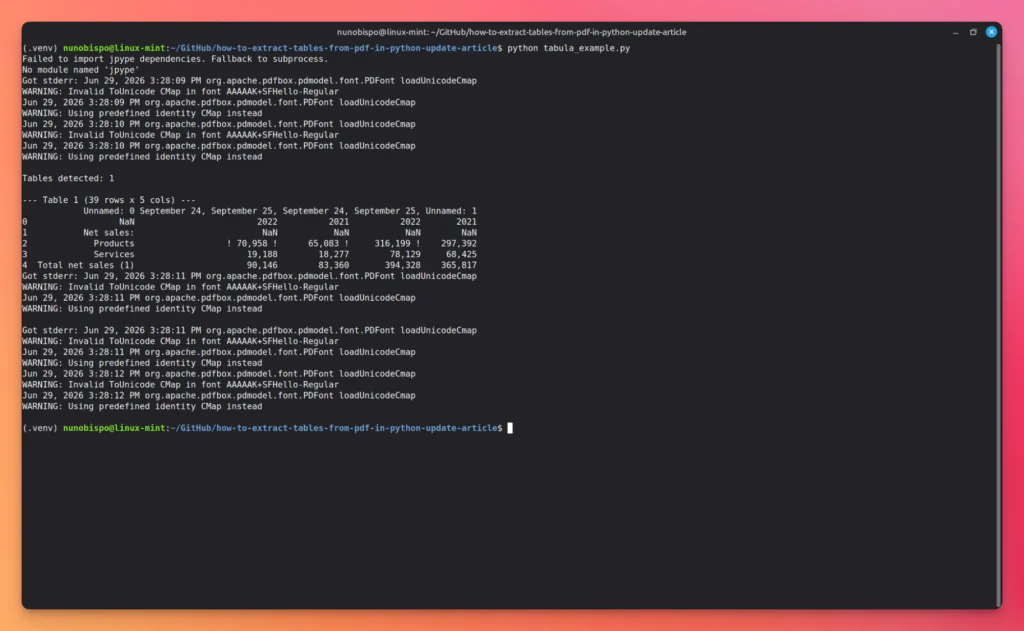
Task: Click the Products value '316,199'
Action: (392, 244)
